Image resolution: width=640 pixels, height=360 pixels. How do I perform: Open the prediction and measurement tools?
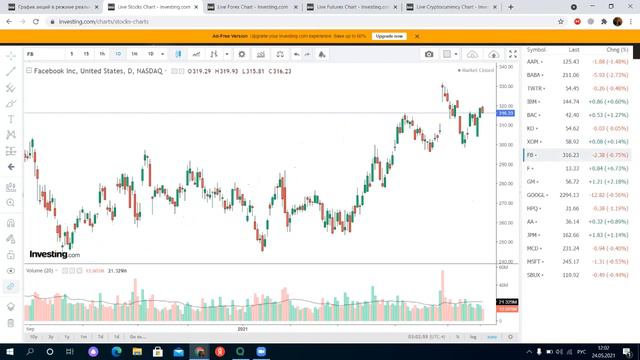(x=11, y=151)
